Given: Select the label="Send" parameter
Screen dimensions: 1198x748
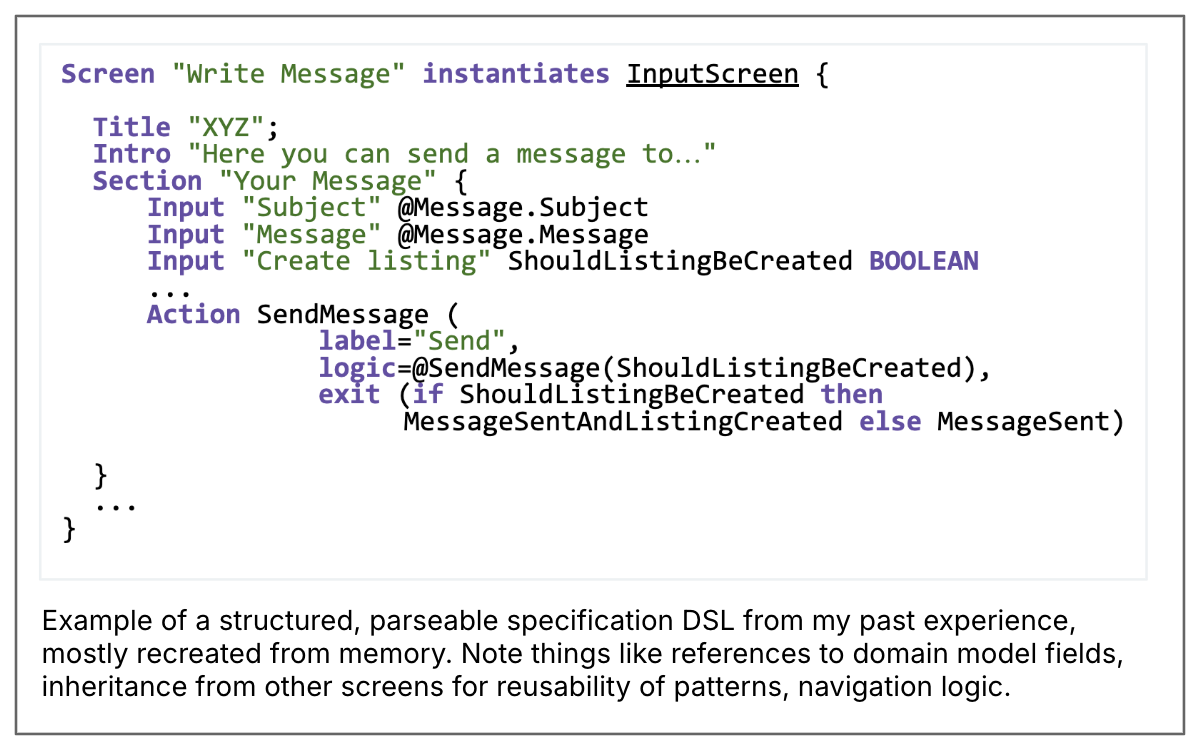Looking at the screenshot, I should (409, 340).
